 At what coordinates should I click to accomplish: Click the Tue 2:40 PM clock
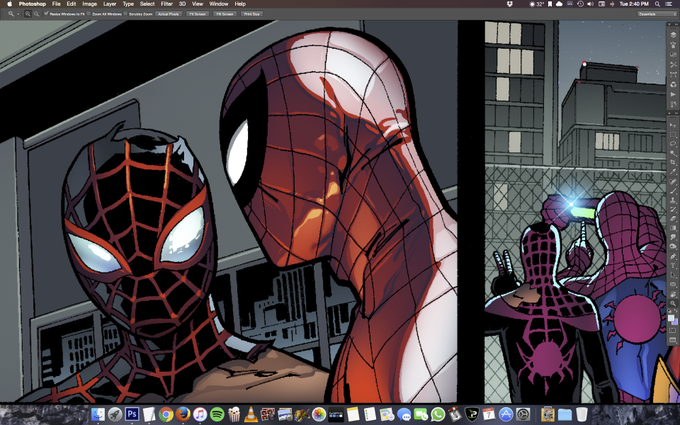pyautogui.click(x=634, y=4)
